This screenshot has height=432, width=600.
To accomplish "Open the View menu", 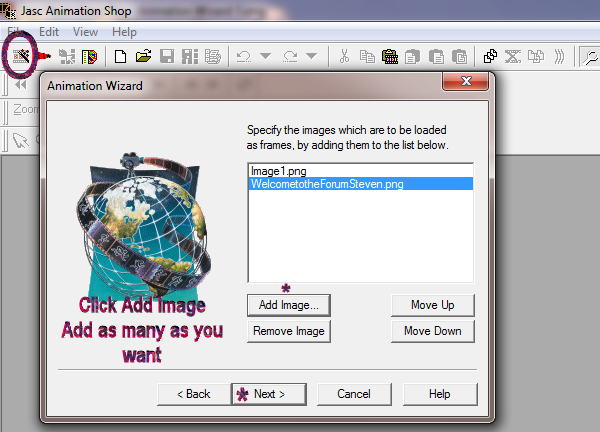I will coord(85,32).
